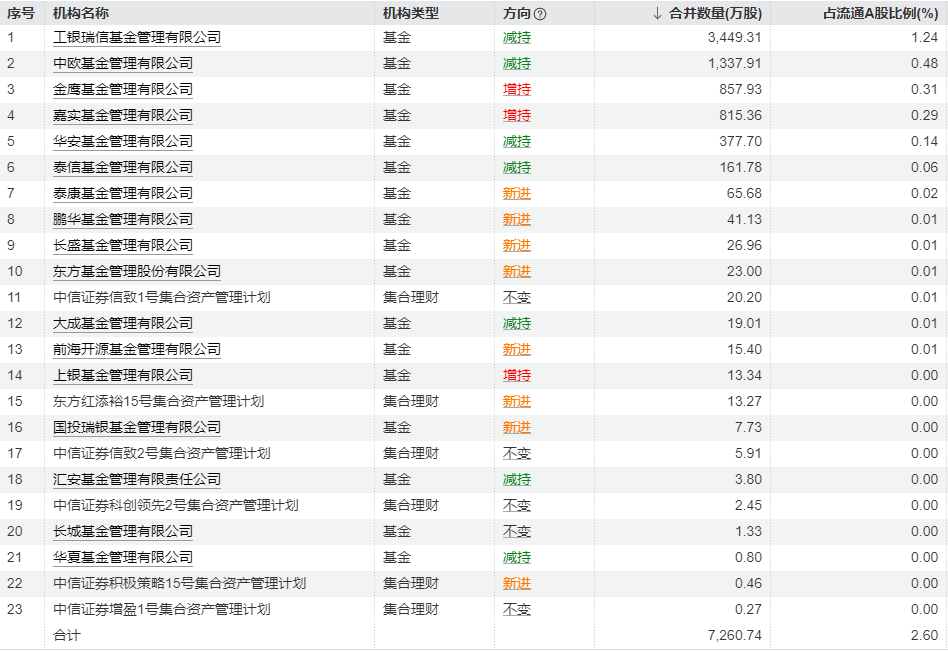Open 上银基金管理有限公司 link

(123, 376)
